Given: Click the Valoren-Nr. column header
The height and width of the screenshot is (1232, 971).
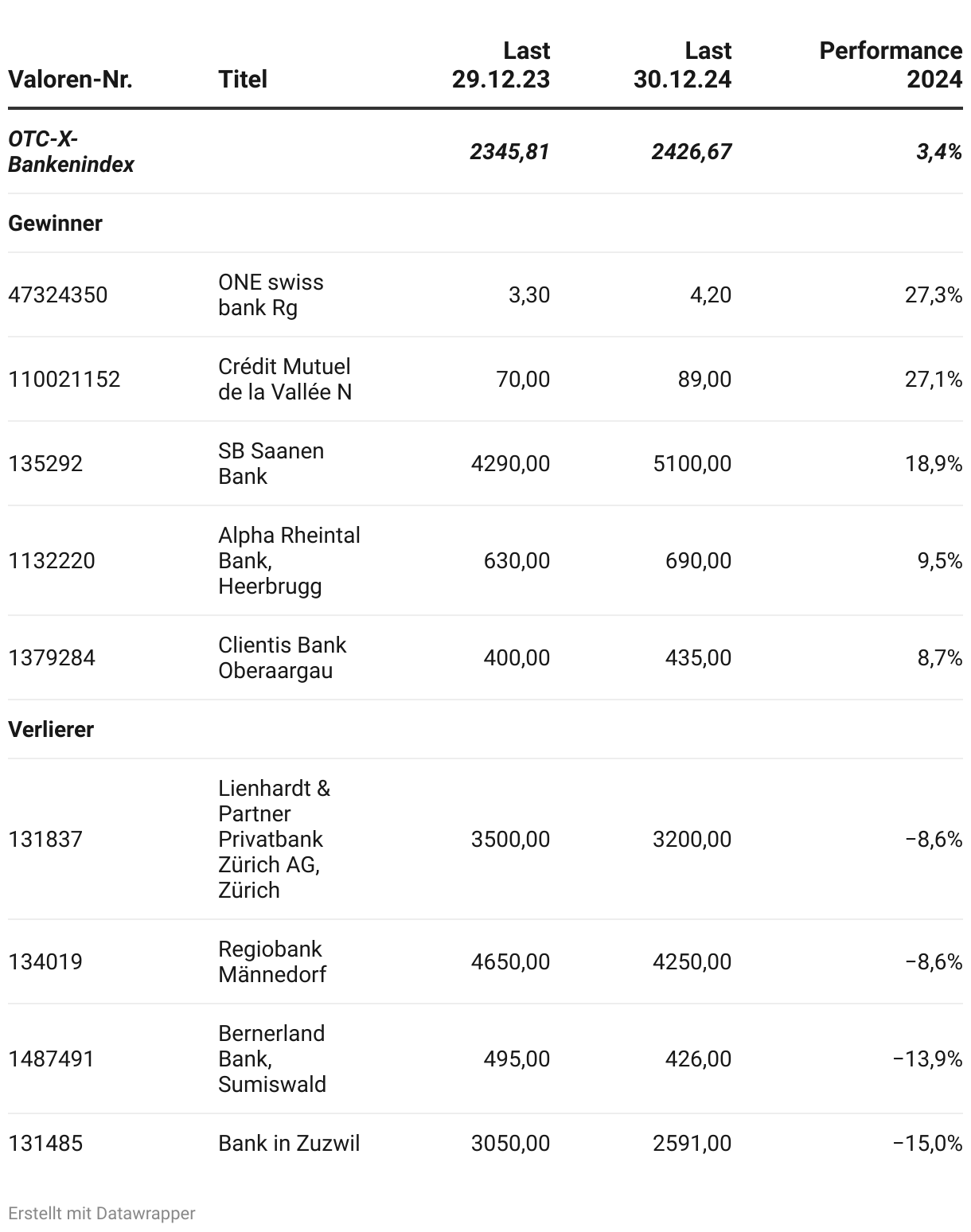Looking at the screenshot, I should tap(70, 80).
